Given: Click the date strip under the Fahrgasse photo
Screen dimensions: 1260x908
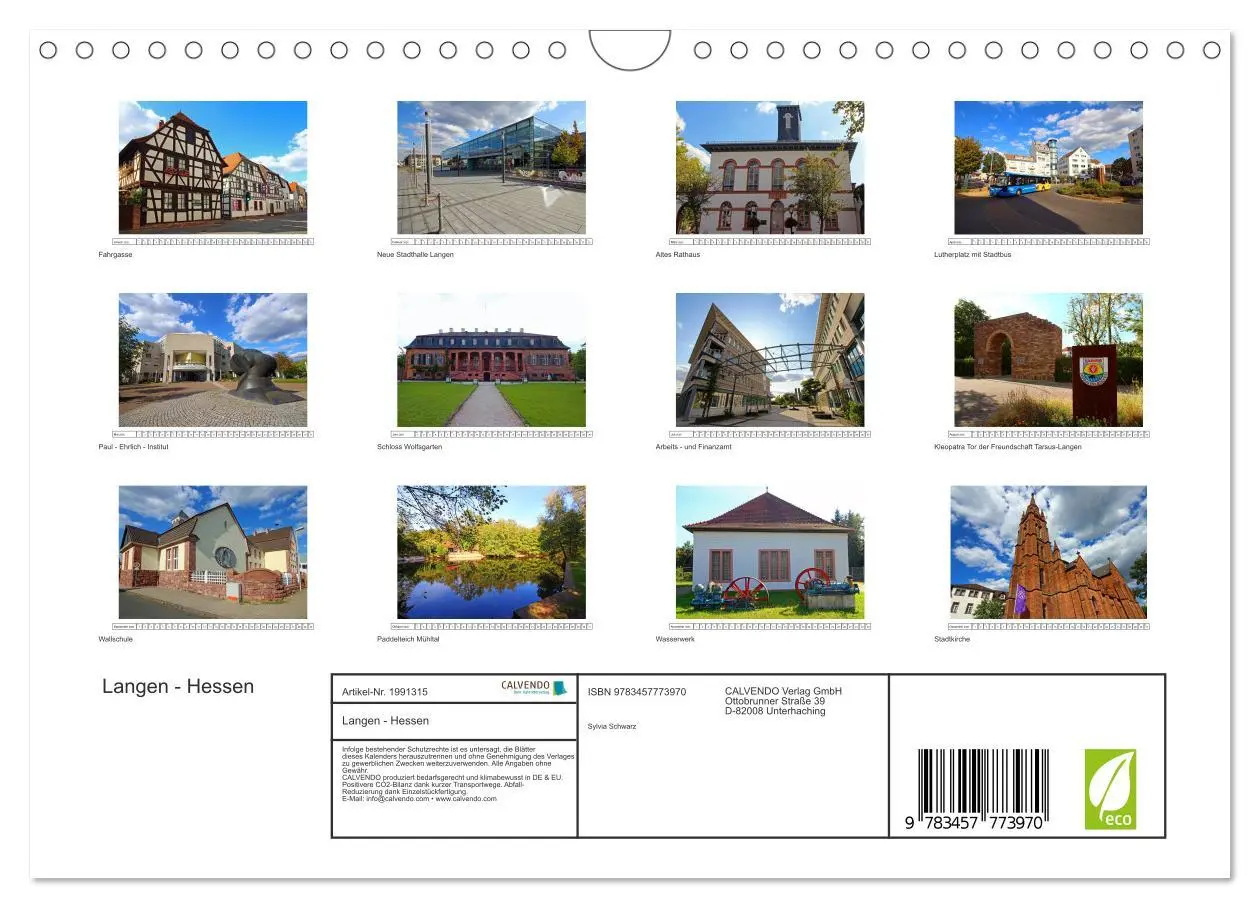Looking at the screenshot, I should (213, 242).
